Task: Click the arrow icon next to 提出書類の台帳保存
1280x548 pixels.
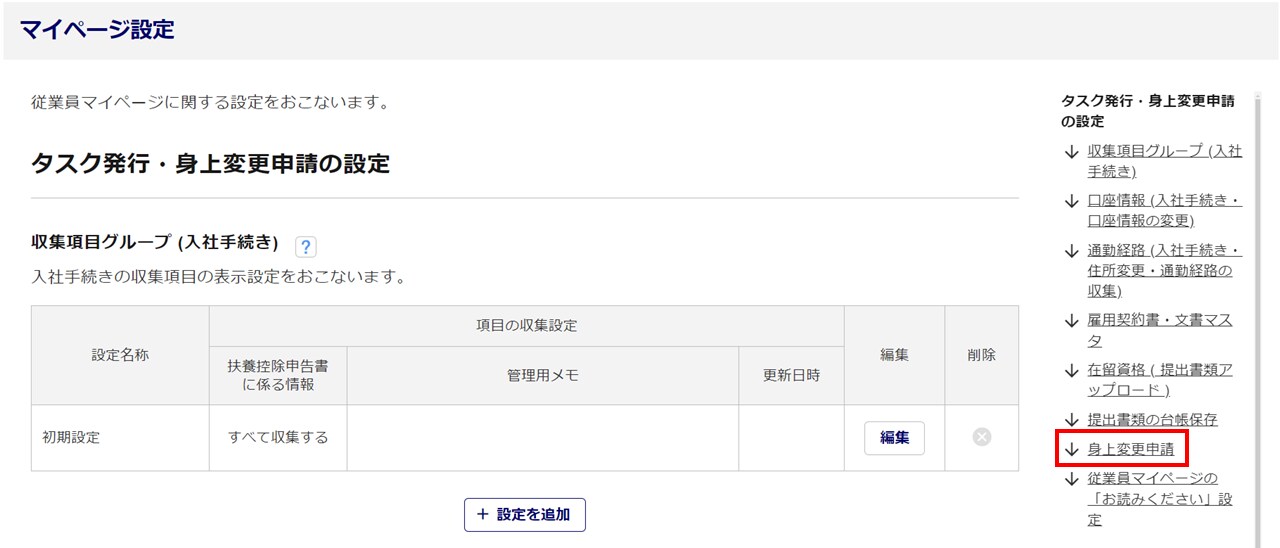Action: (x=1071, y=420)
